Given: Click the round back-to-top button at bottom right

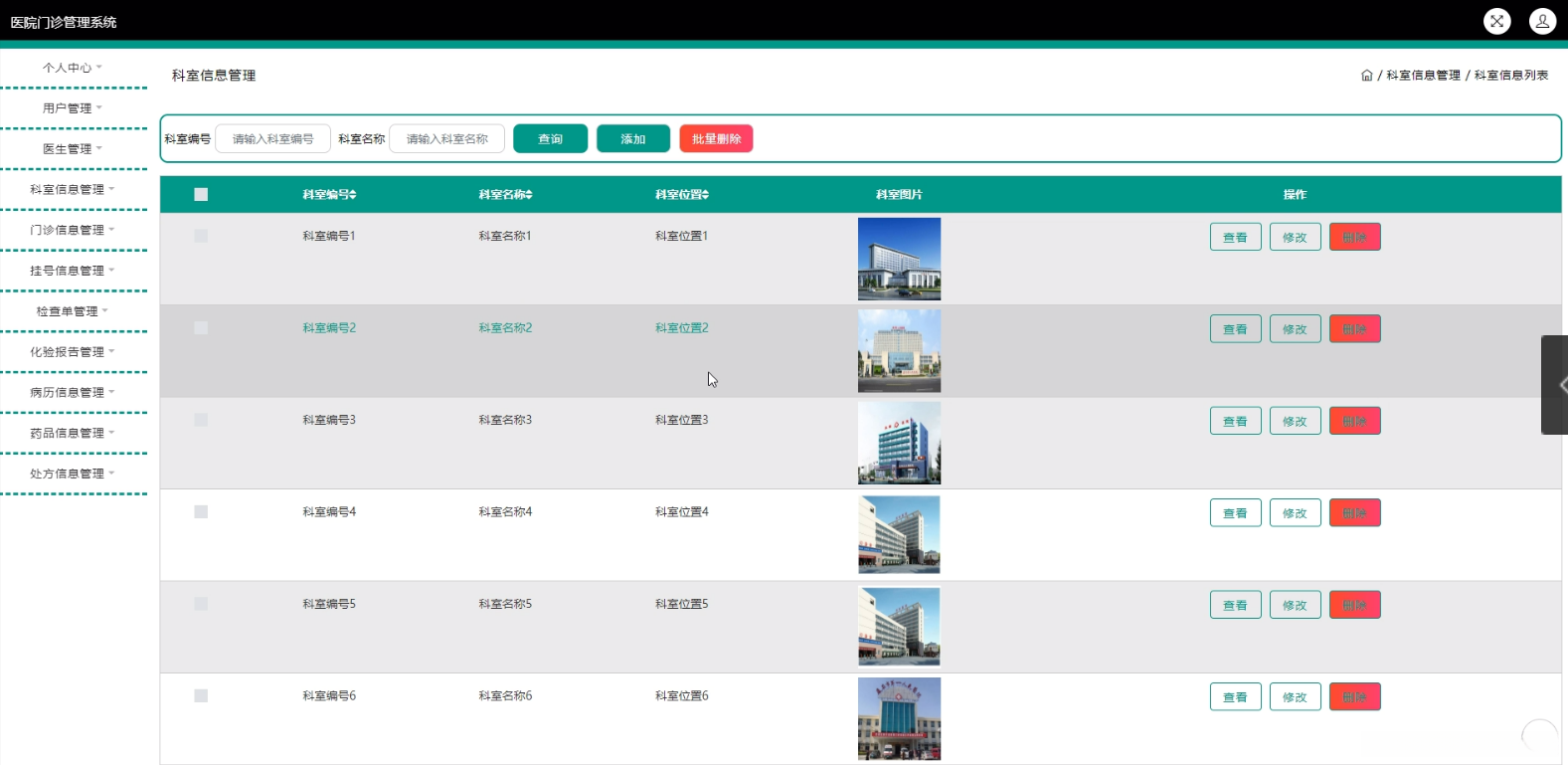Looking at the screenshot, I should tap(1540, 737).
